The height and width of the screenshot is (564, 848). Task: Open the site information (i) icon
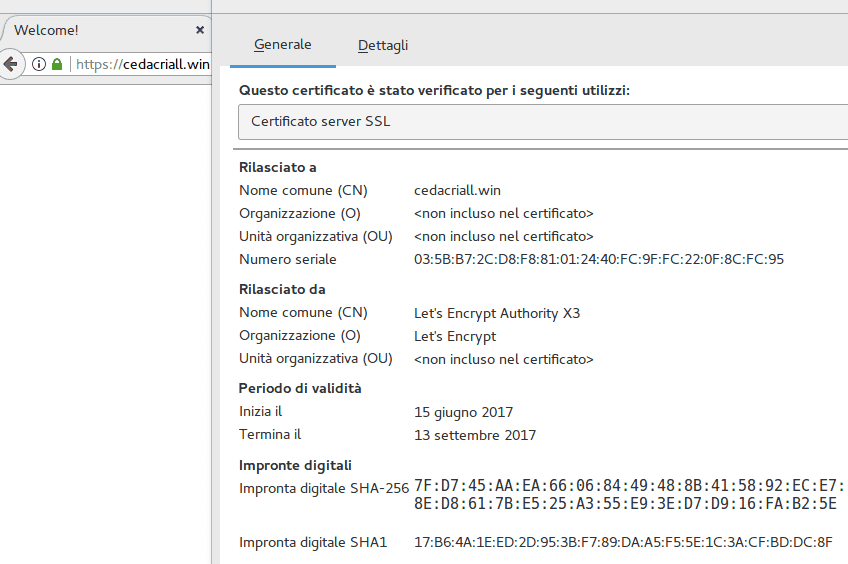point(39,64)
